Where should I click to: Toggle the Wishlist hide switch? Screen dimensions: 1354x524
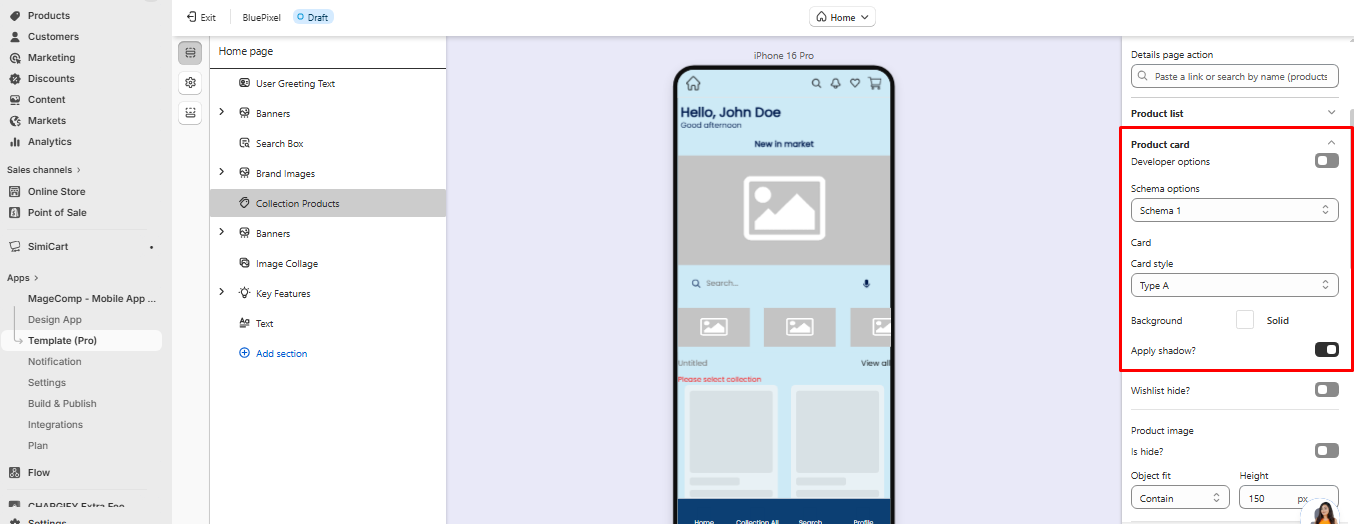[1326, 390]
